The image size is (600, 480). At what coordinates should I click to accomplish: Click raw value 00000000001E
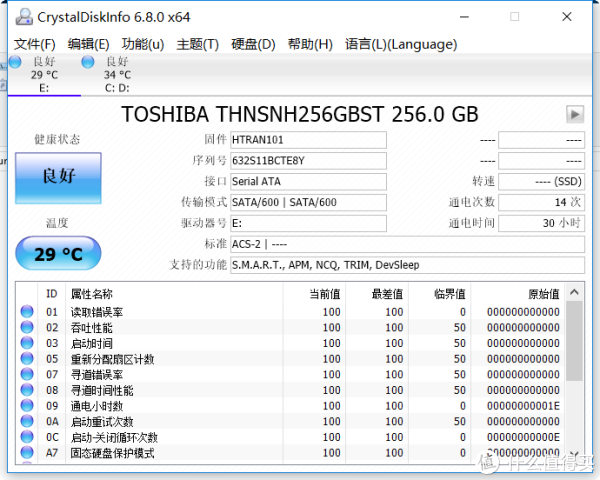(523, 406)
